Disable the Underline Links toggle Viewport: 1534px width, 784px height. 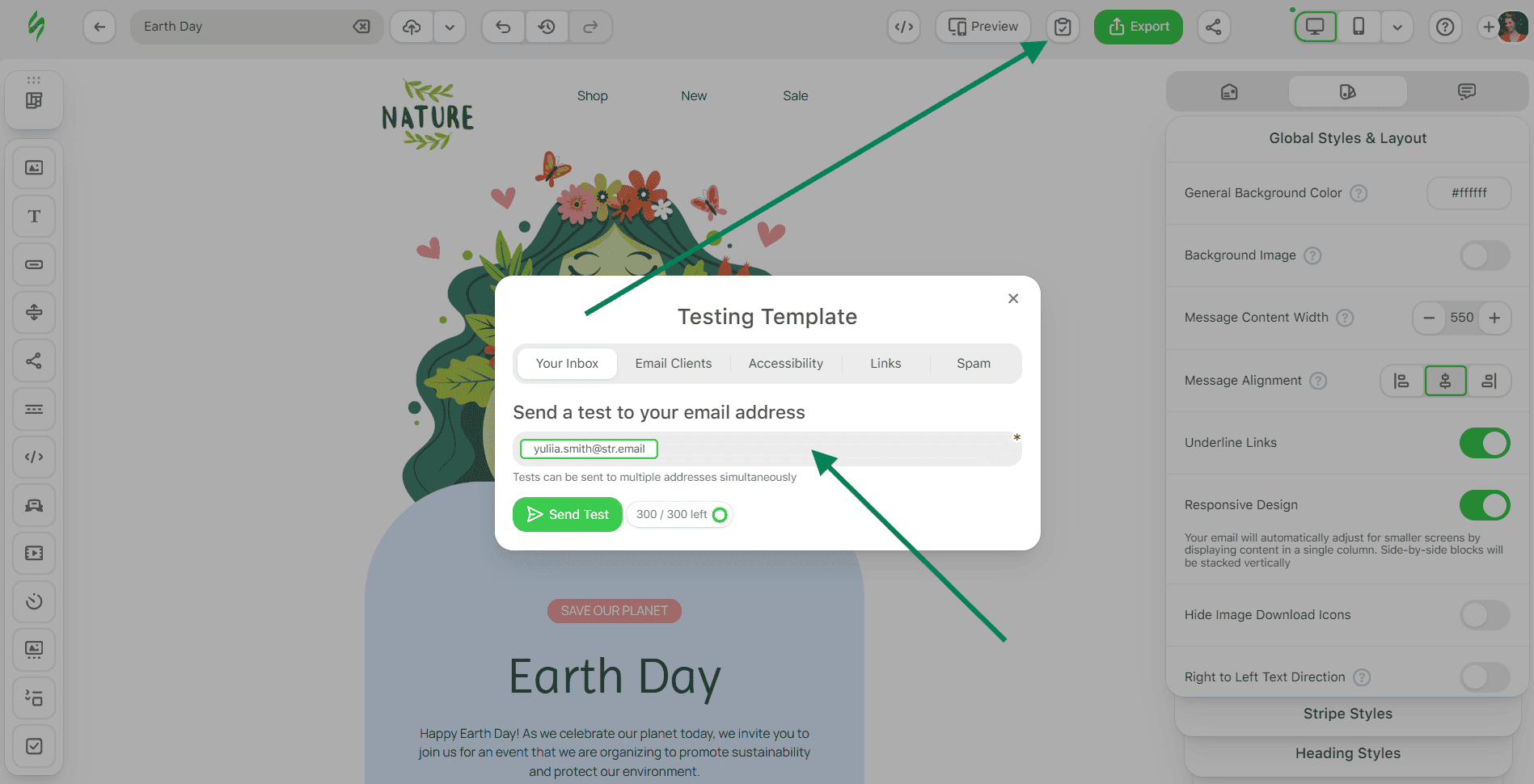click(1485, 443)
